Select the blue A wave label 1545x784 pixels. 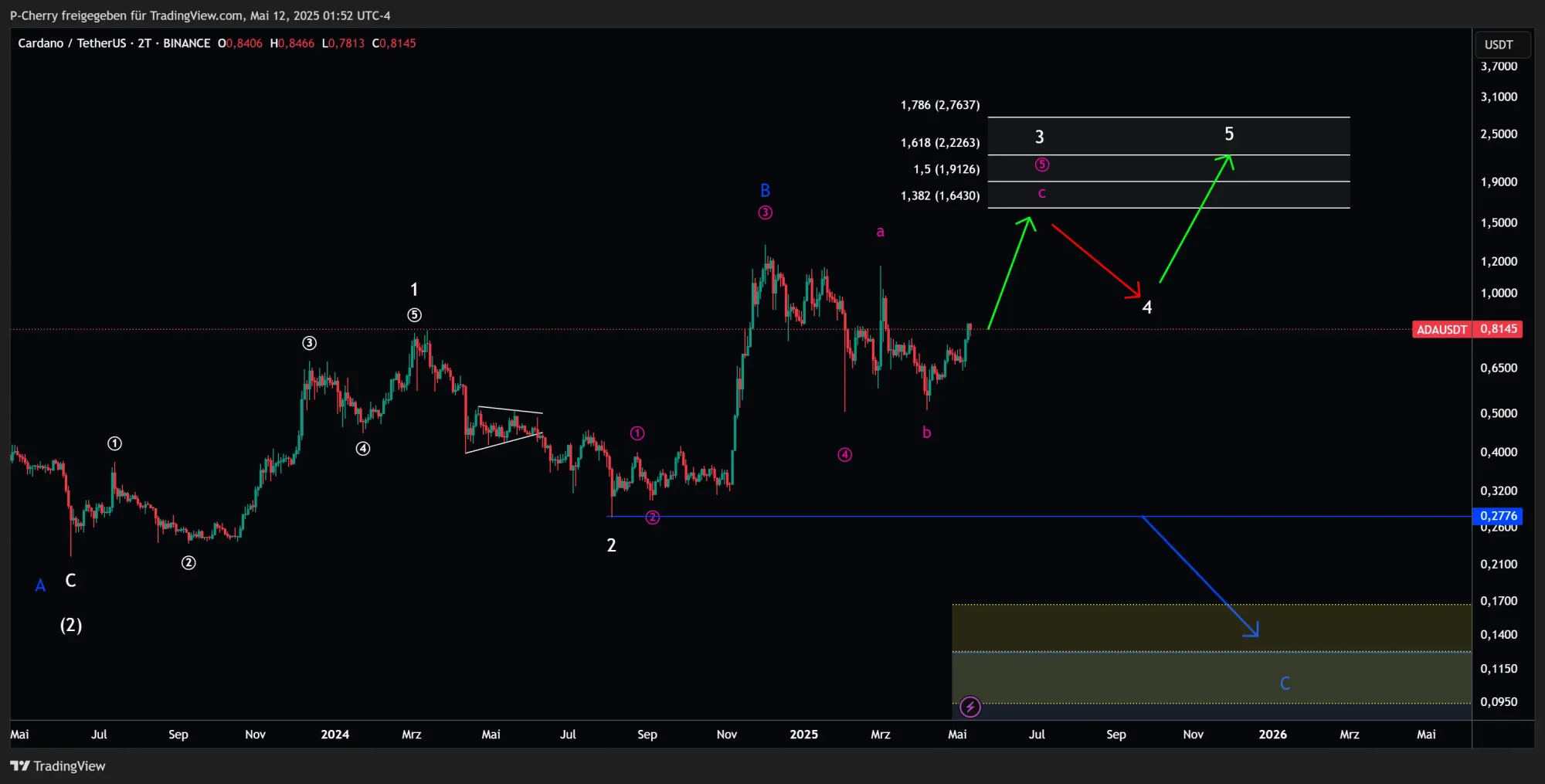40,585
